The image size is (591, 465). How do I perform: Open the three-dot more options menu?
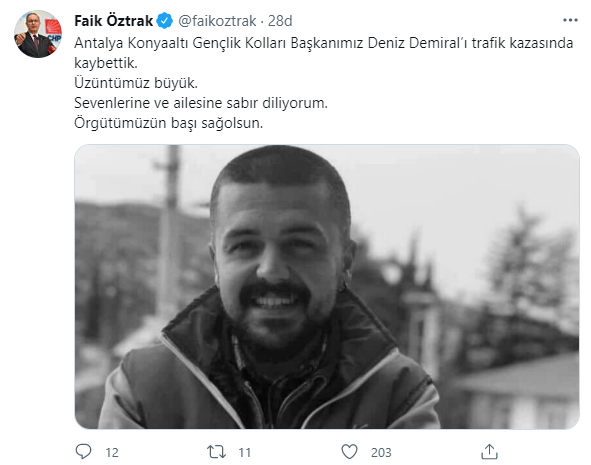tap(570, 20)
